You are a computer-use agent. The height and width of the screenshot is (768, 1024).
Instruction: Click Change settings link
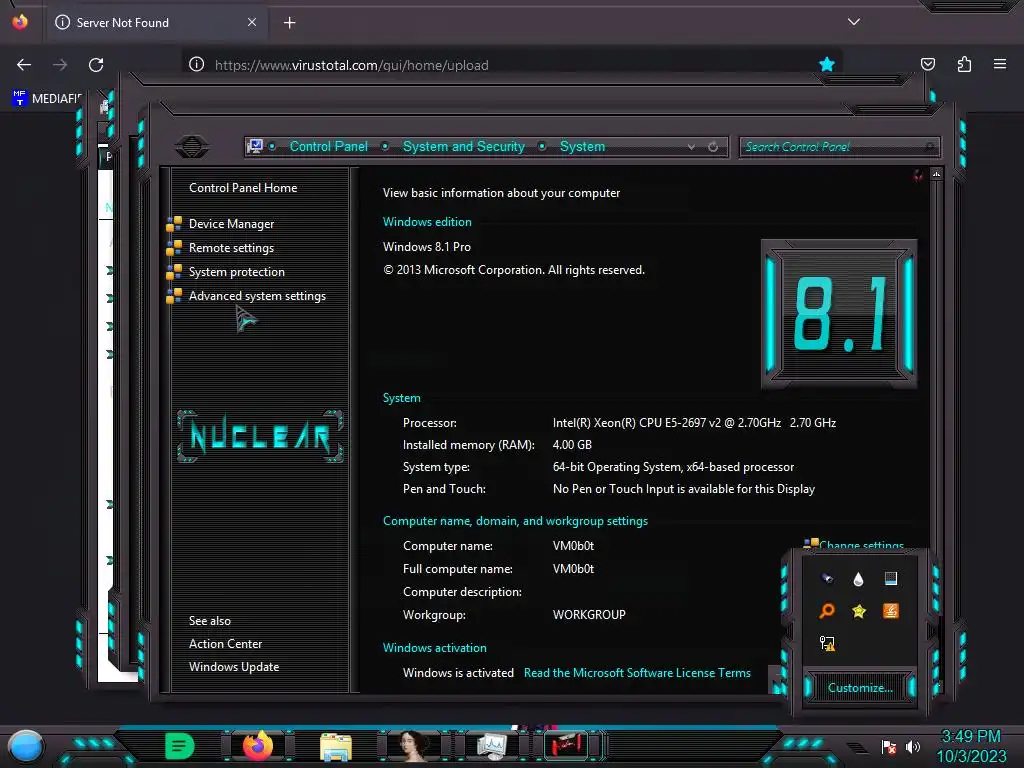point(861,545)
